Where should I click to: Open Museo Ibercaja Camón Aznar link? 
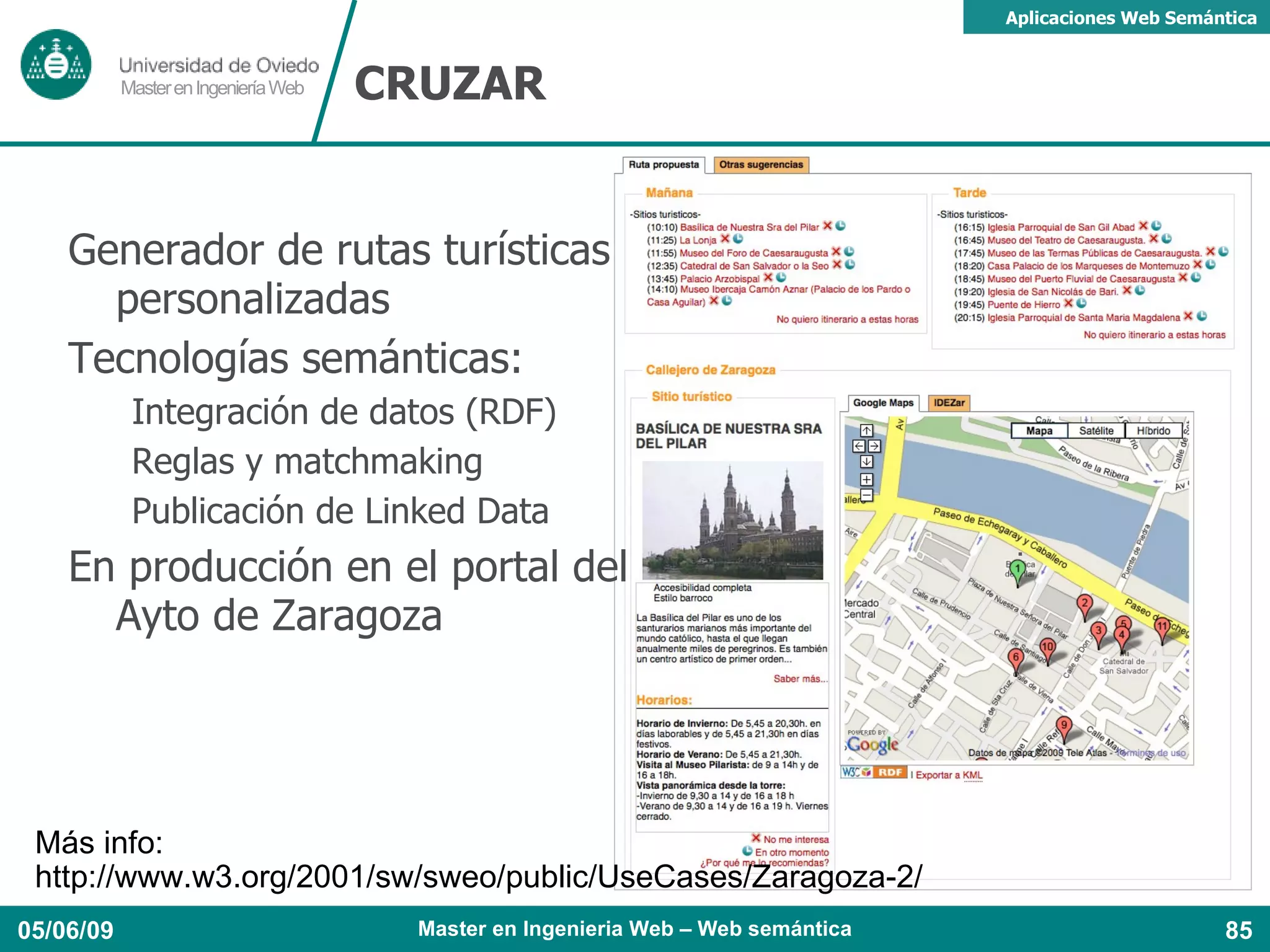[778, 296]
